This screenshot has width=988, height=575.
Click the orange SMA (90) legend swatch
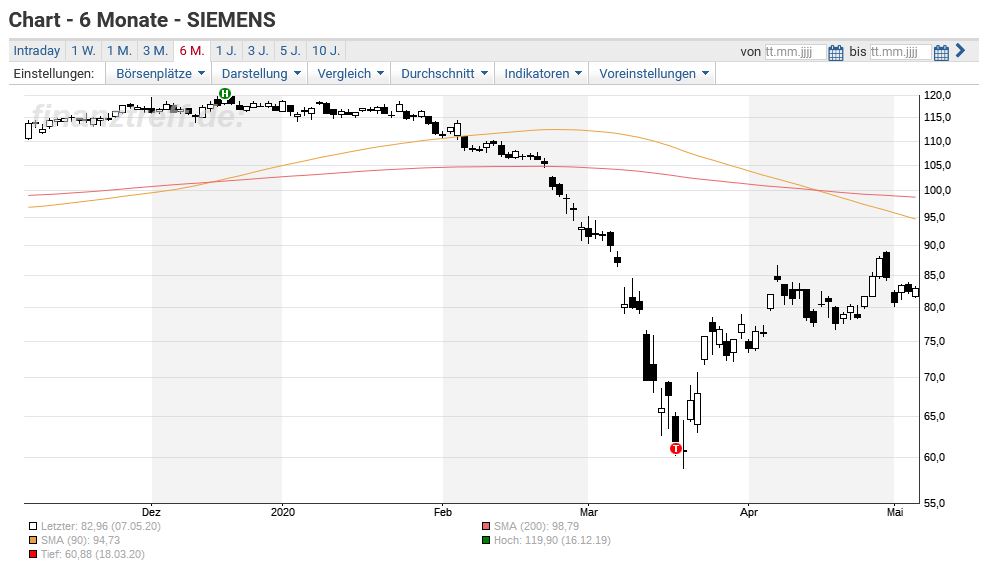[x=33, y=540]
